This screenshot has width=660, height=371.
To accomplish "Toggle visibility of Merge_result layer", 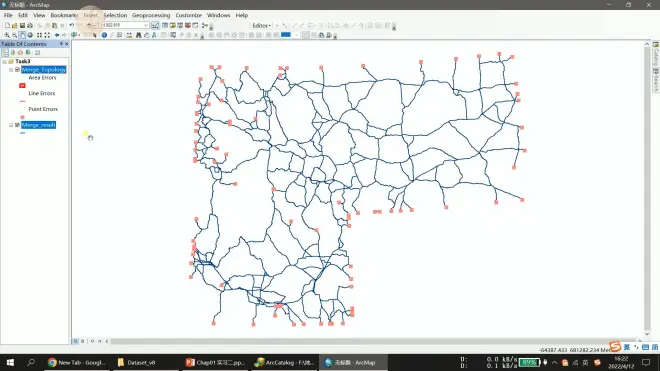I will click(17, 125).
